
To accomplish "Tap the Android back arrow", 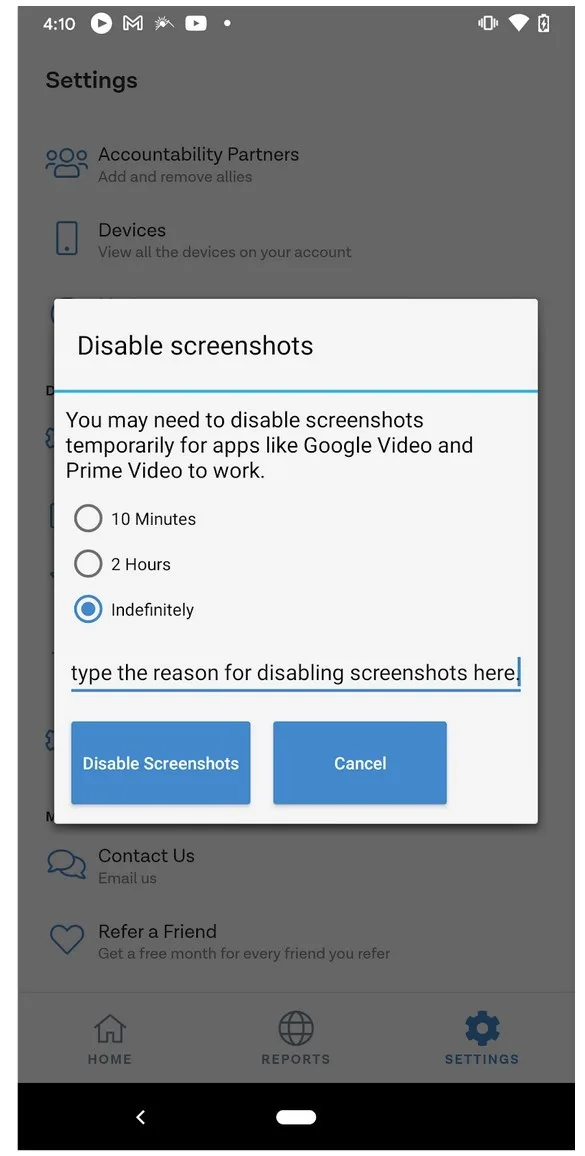I will [140, 1117].
